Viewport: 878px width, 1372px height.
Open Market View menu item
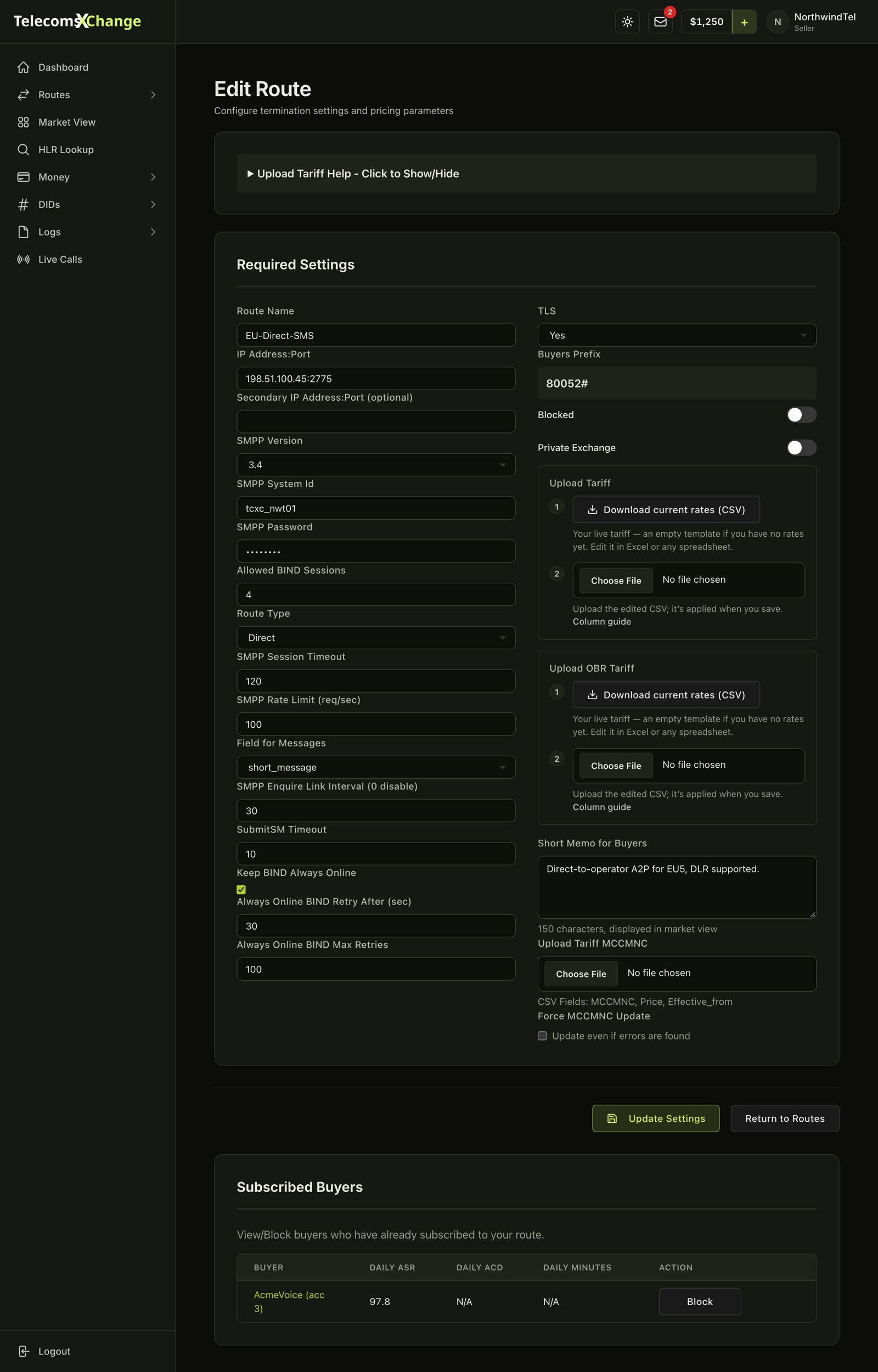(67, 122)
